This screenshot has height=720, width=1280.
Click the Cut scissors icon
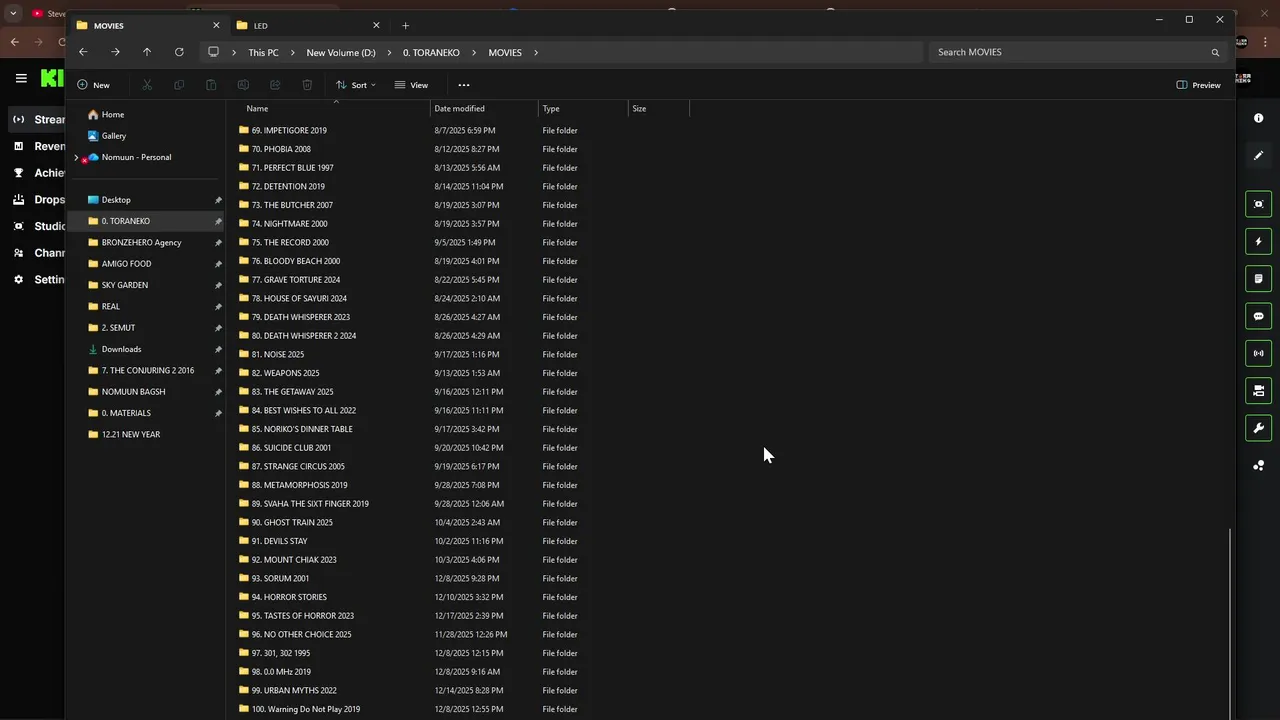[x=147, y=85]
